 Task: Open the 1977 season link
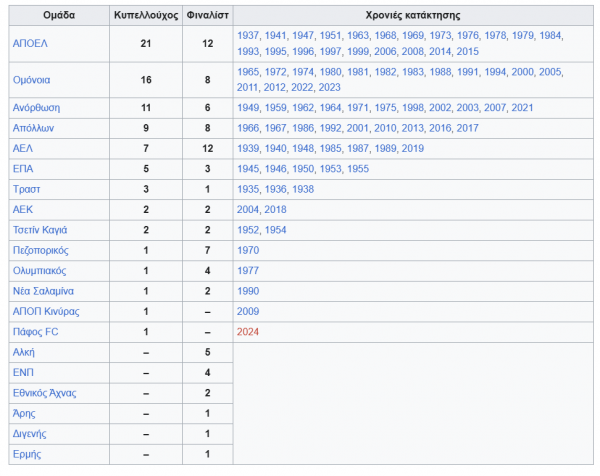(248, 271)
